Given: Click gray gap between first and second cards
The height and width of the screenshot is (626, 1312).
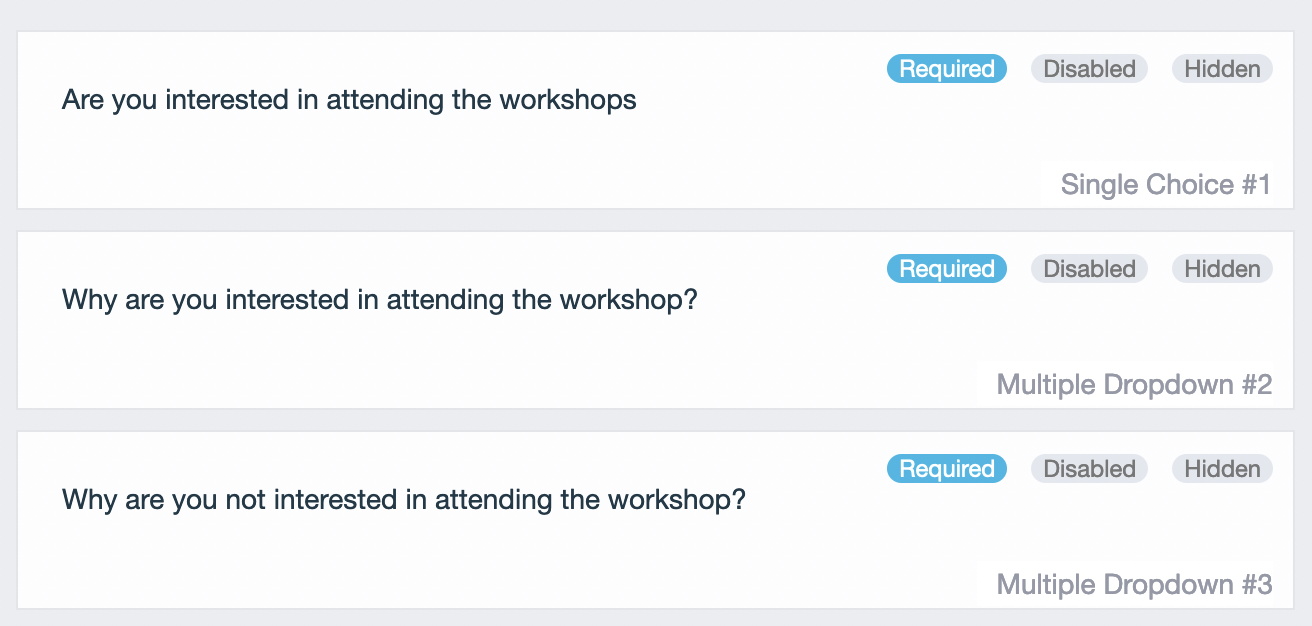Looking at the screenshot, I should [x=656, y=220].
